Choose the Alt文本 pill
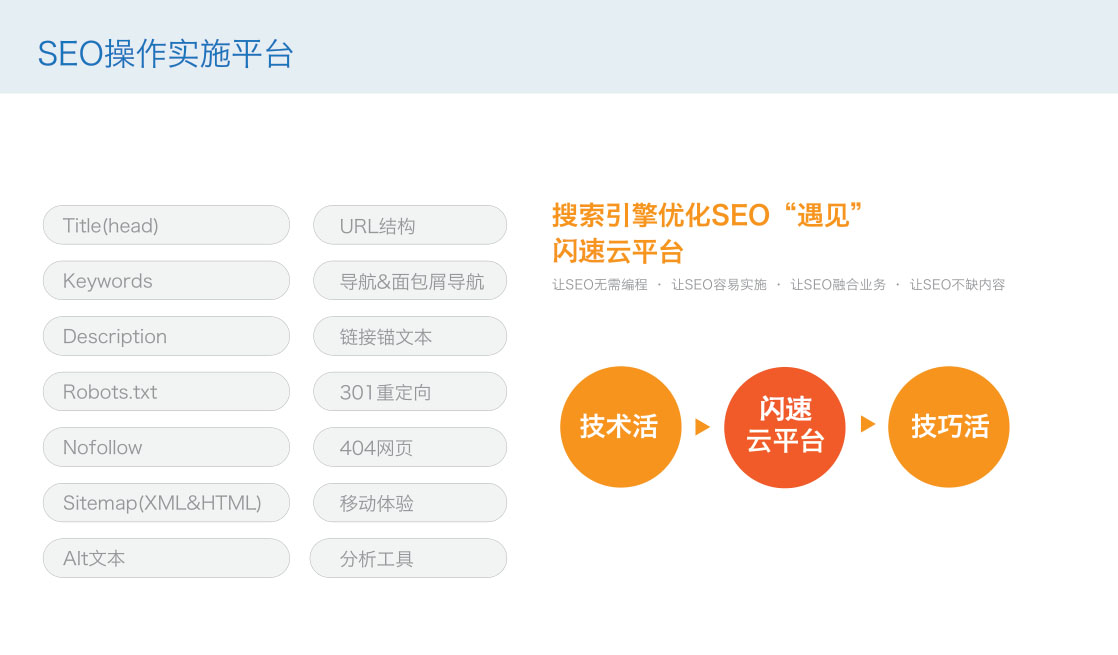Screen dimensions: 1118x655 [x=166, y=558]
